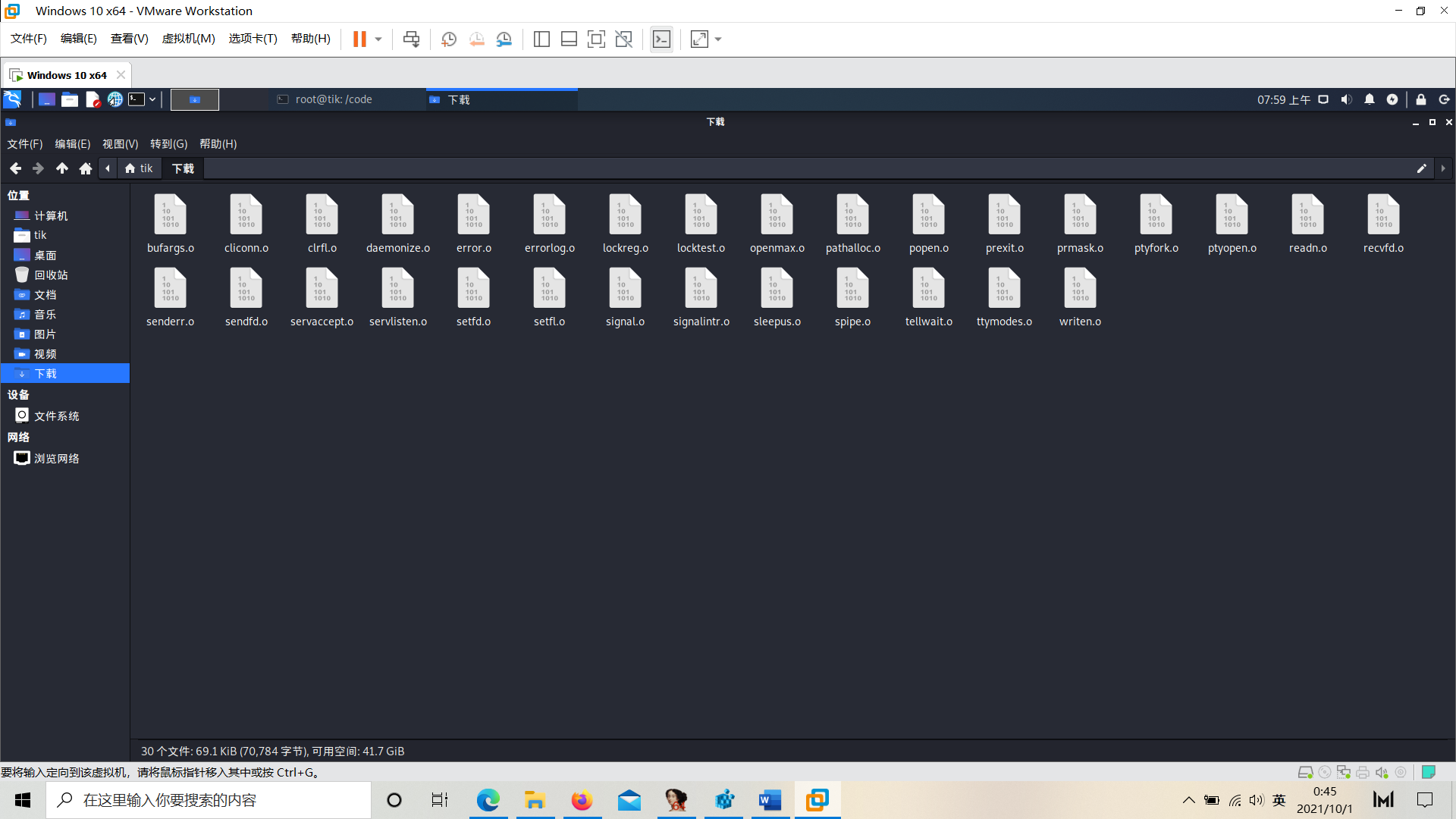Take a VM snapshot from the toolbar
Viewport: 1456px width, 819px height.
(448, 39)
